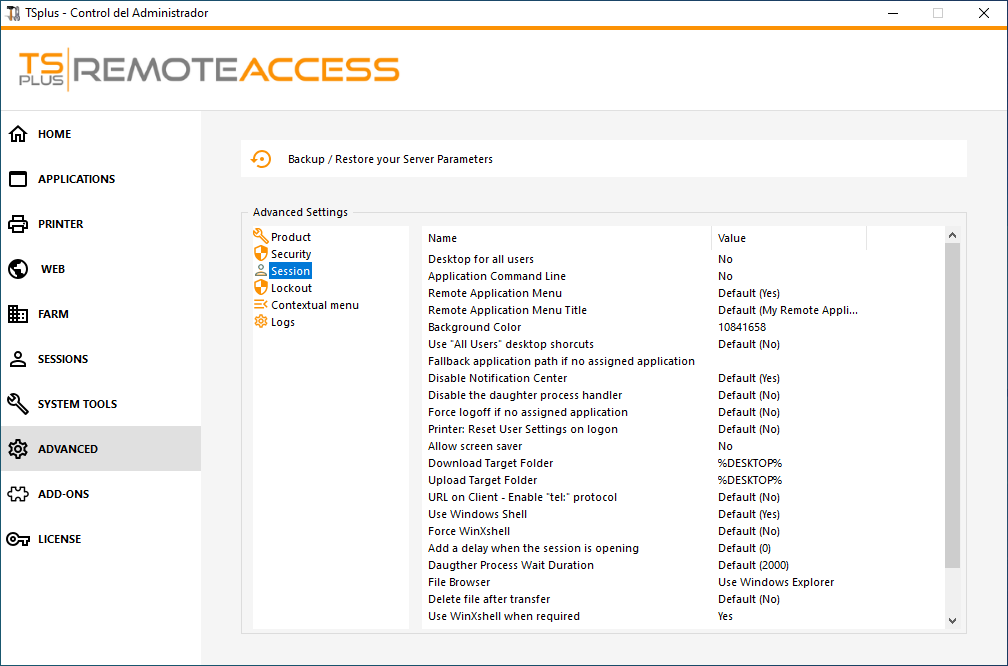Image resolution: width=1008 pixels, height=666 pixels.
Task: Select Security category in settings tree
Action: click(290, 254)
